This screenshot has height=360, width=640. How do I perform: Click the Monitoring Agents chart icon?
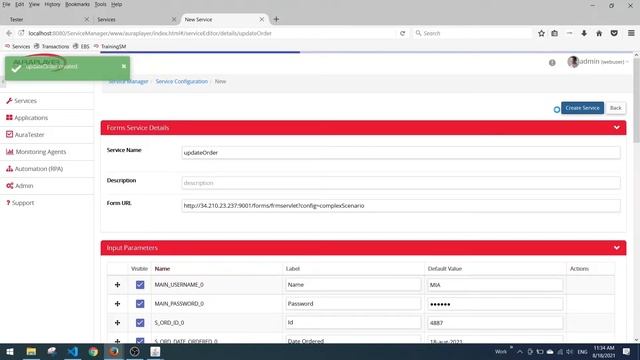(x=10, y=151)
